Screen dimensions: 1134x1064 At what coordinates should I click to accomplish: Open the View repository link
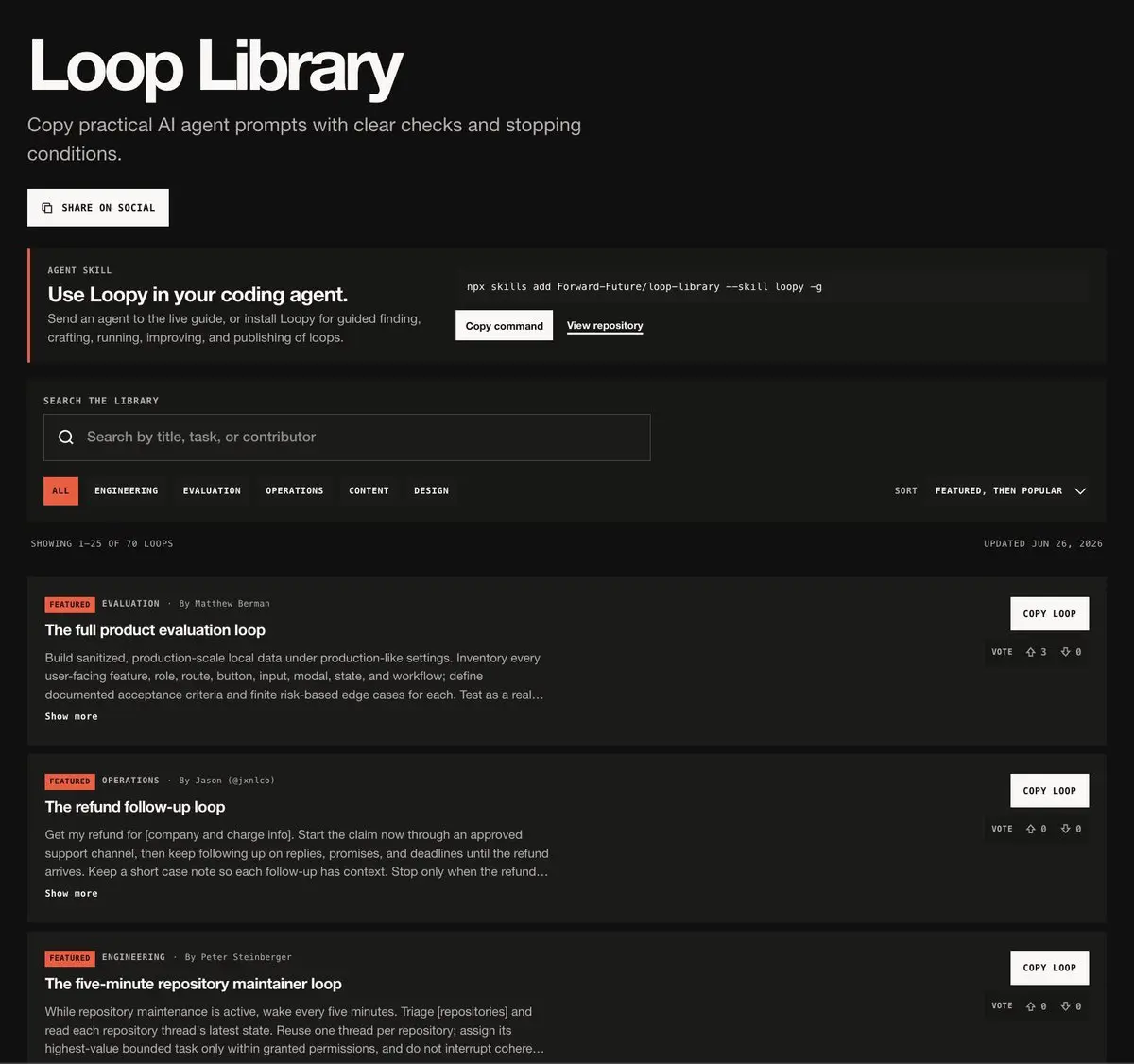605,326
